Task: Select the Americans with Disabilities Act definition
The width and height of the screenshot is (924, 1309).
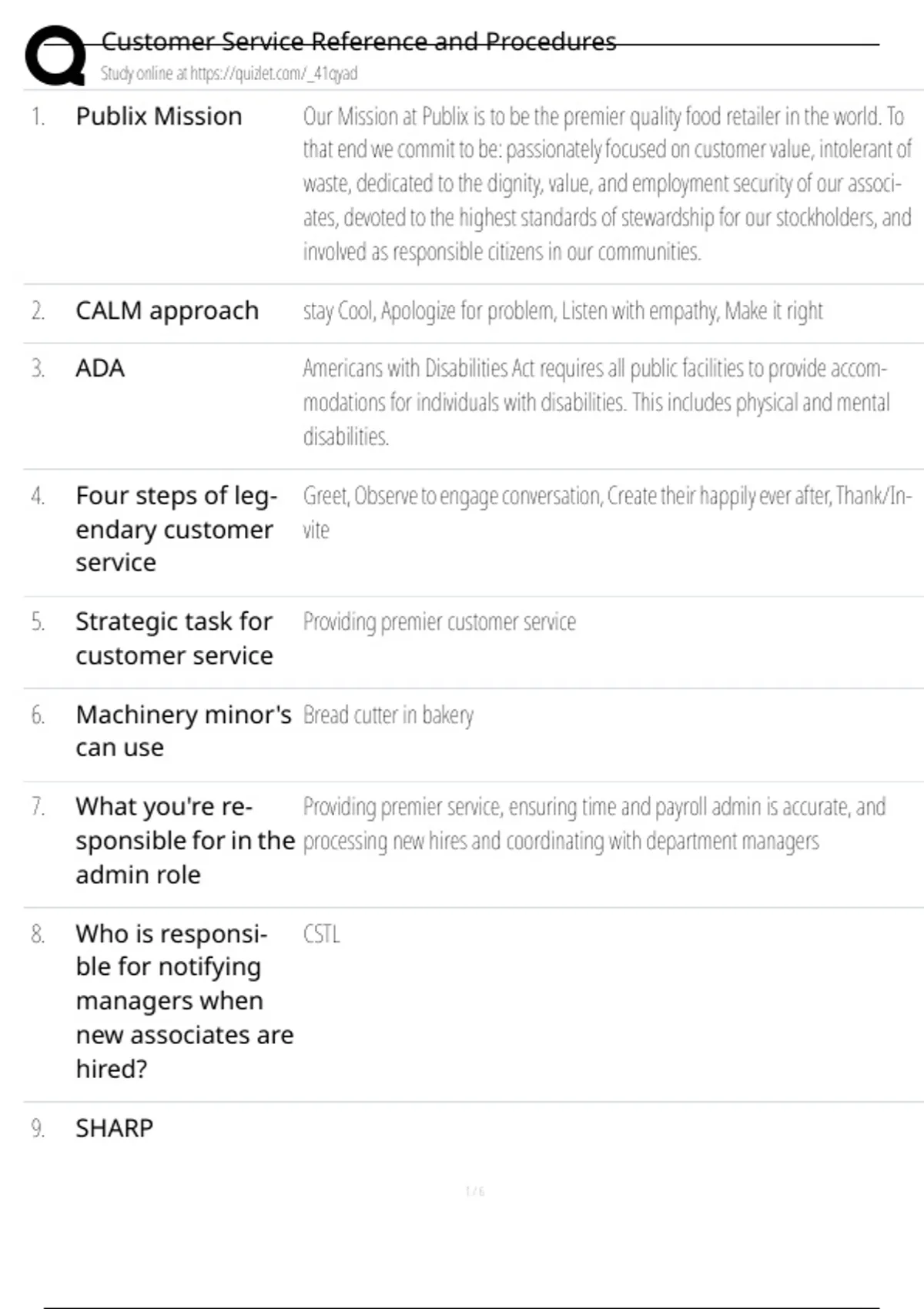Action: pyautogui.click(x=596, y=402)
